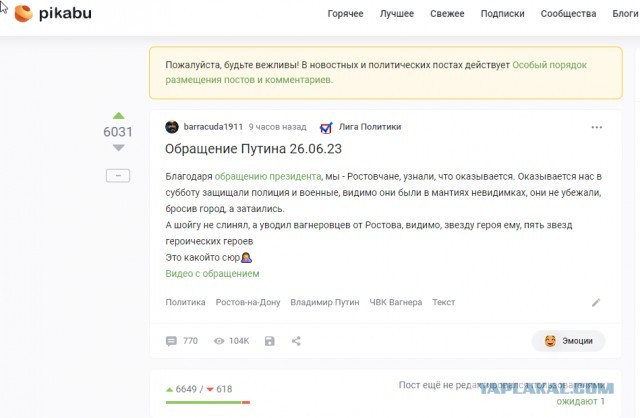Follow the обращению президента link

click(268, 176)
